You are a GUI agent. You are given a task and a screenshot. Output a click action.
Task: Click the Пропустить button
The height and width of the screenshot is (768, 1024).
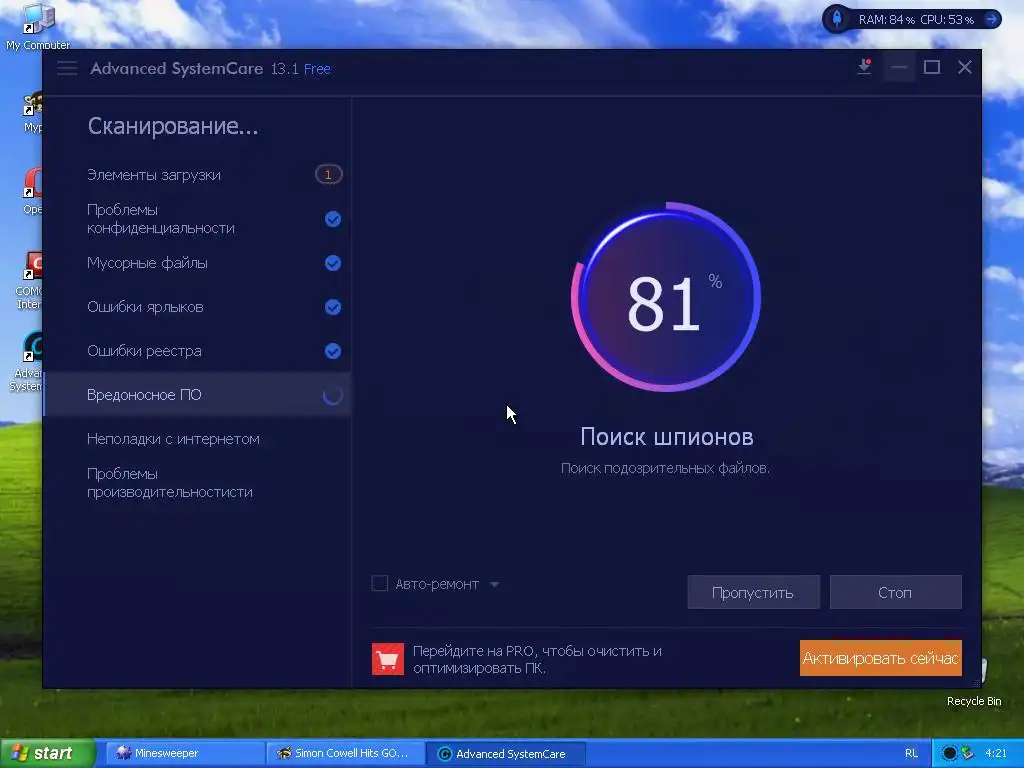(x=753, y=592)
